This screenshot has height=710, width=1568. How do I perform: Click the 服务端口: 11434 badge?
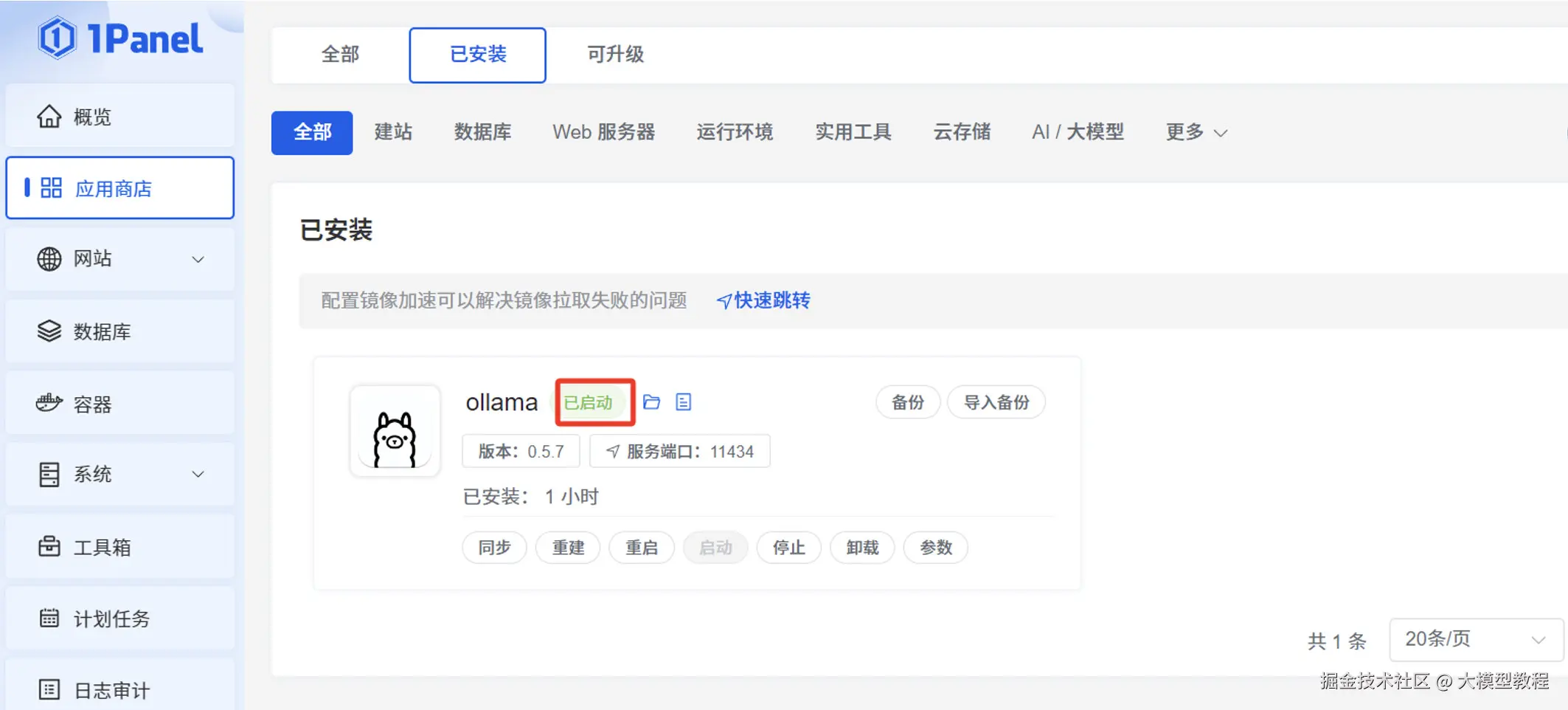[x=680, y=451]
